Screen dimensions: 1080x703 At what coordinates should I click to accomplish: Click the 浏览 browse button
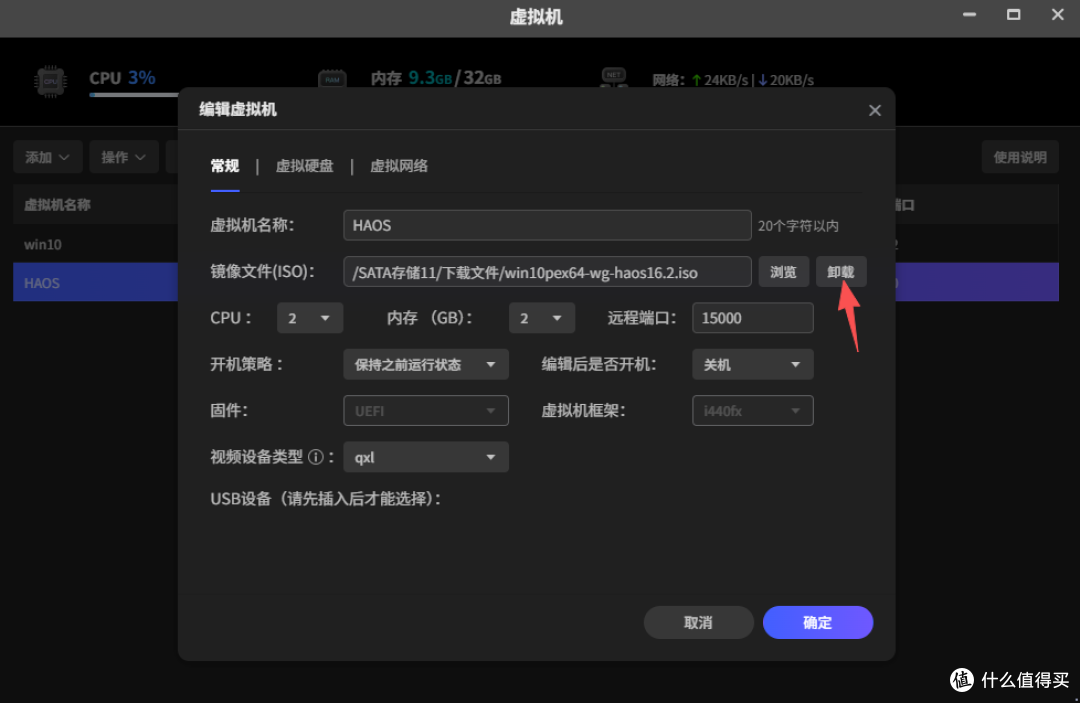click(783, 272)
